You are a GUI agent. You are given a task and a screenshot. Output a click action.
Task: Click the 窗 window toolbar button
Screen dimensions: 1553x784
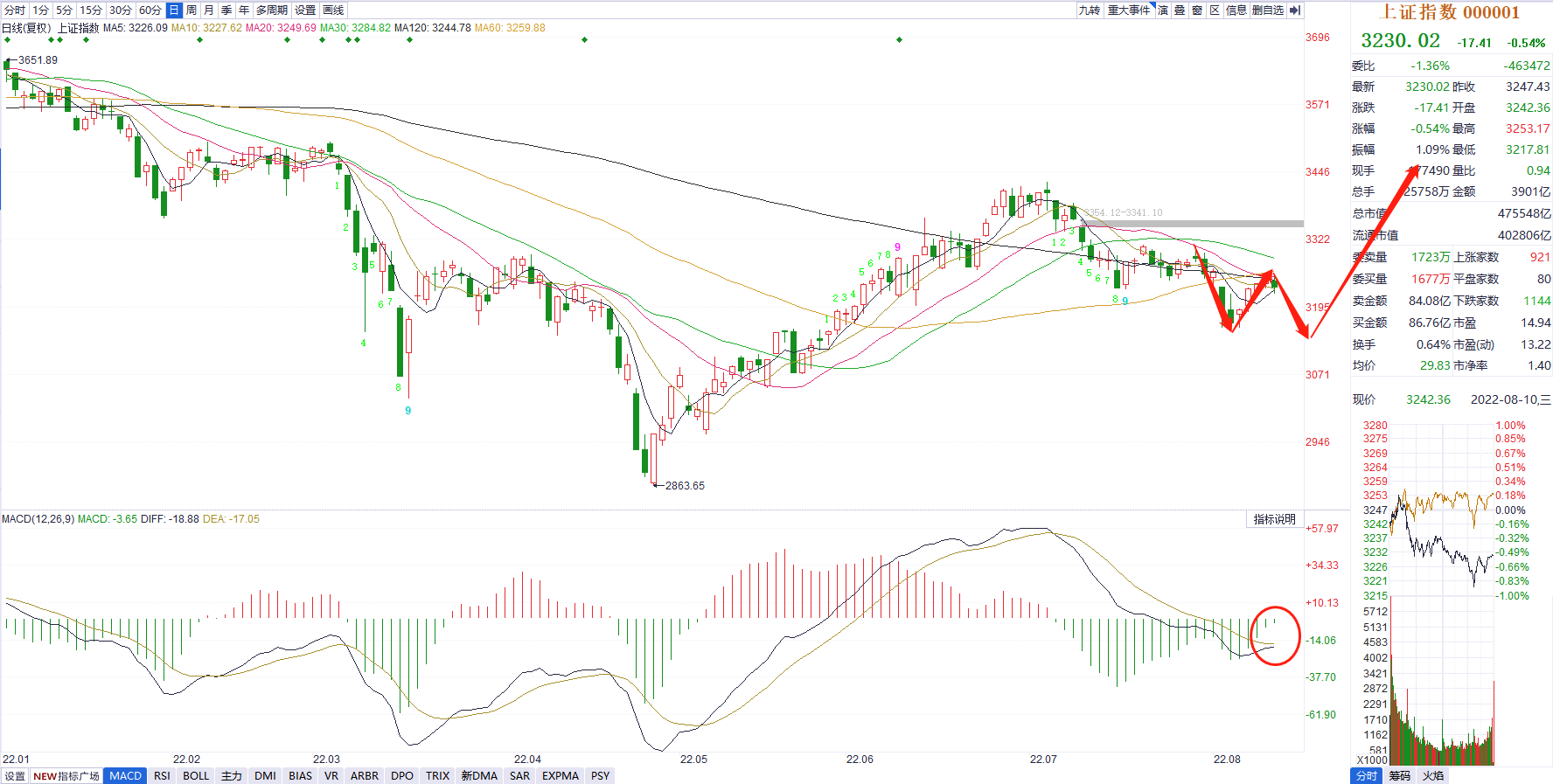point(1197,10)
